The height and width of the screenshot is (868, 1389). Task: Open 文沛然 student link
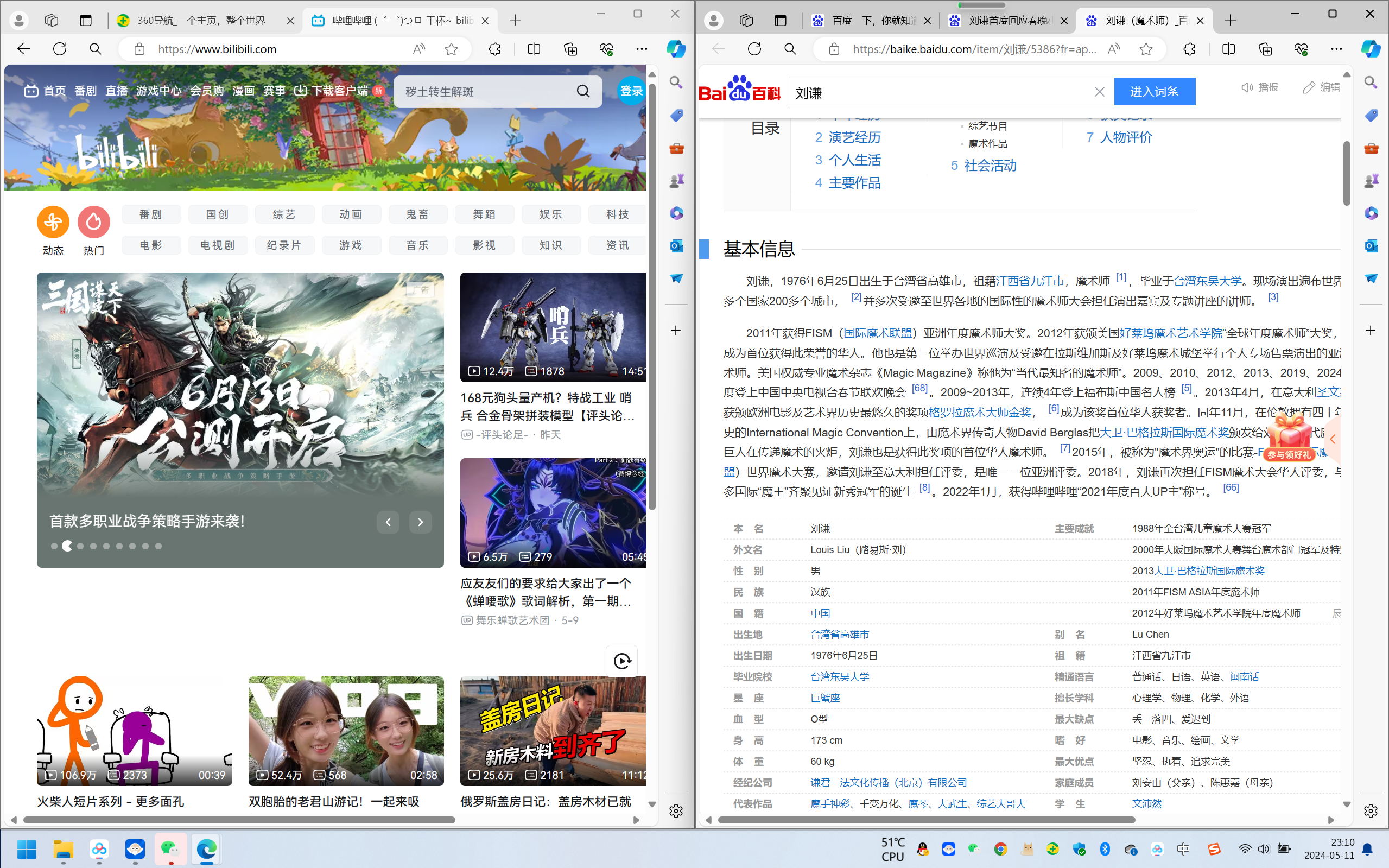pyautogui.click(x=1146, y=804)
